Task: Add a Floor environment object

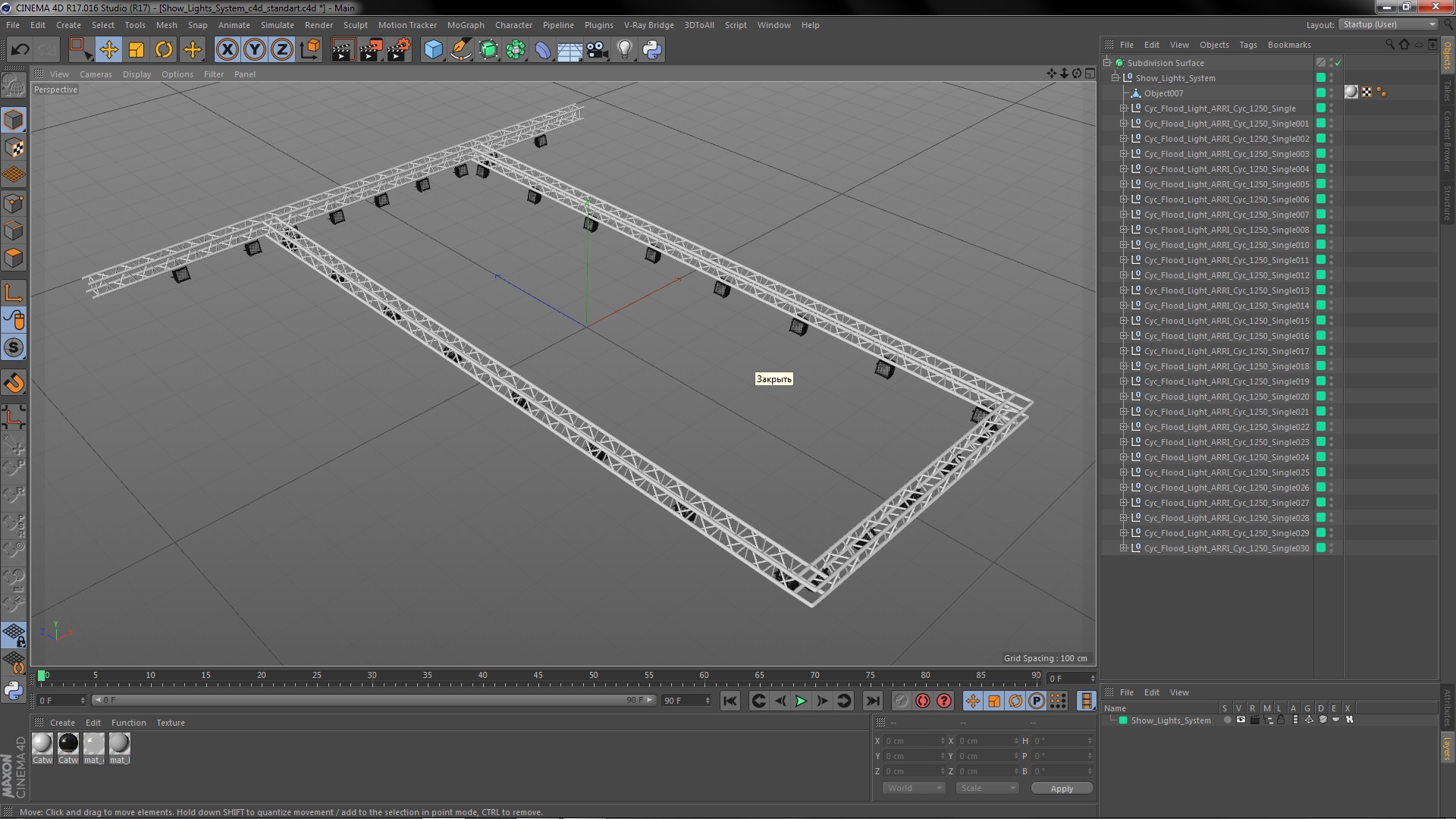Action: [570, 50]
